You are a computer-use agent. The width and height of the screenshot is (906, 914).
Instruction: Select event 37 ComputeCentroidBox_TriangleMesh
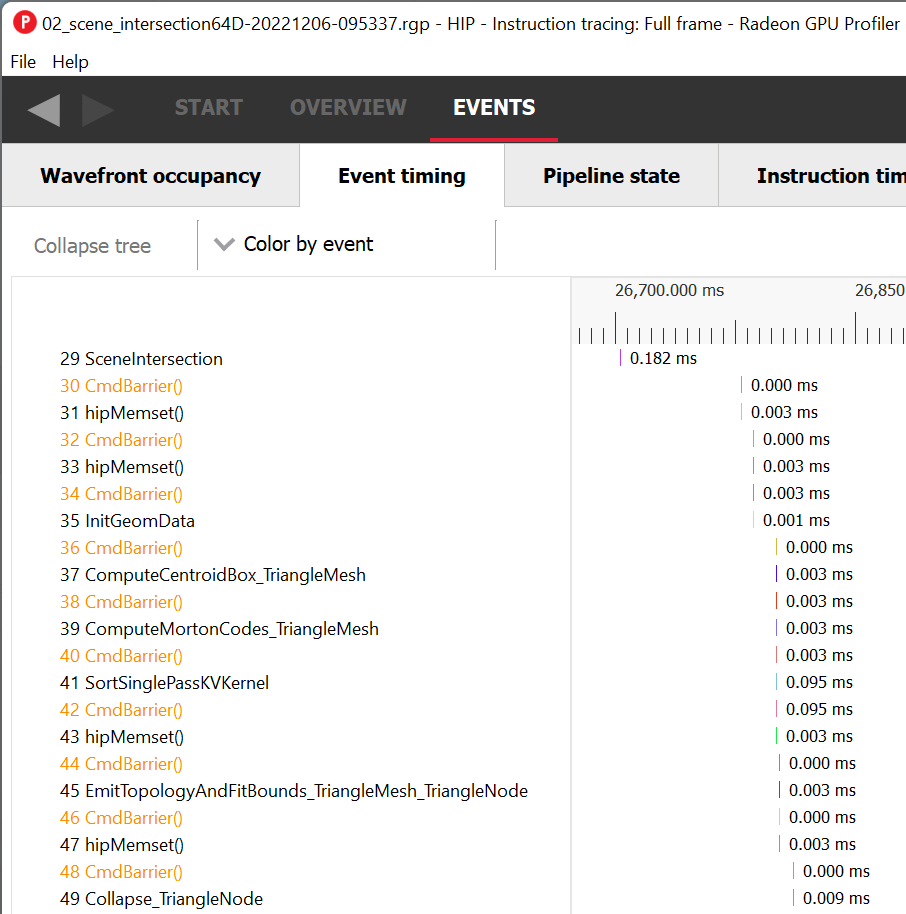pyautogui.click(x=225, y=575)
